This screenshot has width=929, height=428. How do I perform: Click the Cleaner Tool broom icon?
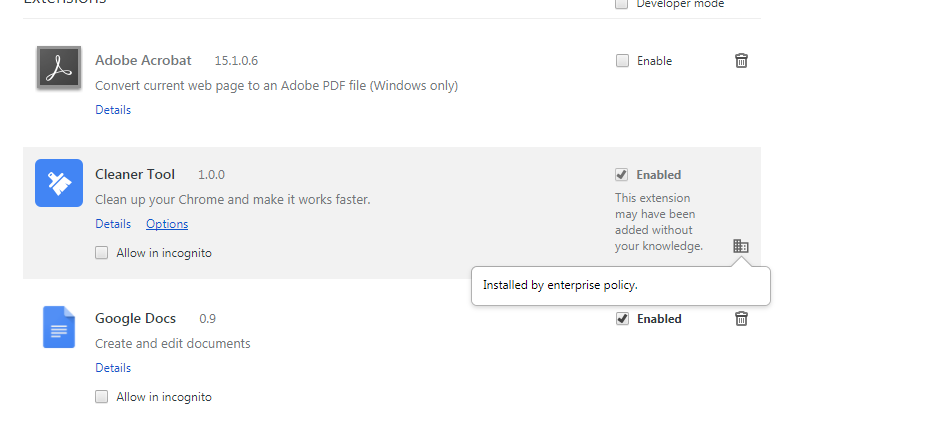(59, 183)
